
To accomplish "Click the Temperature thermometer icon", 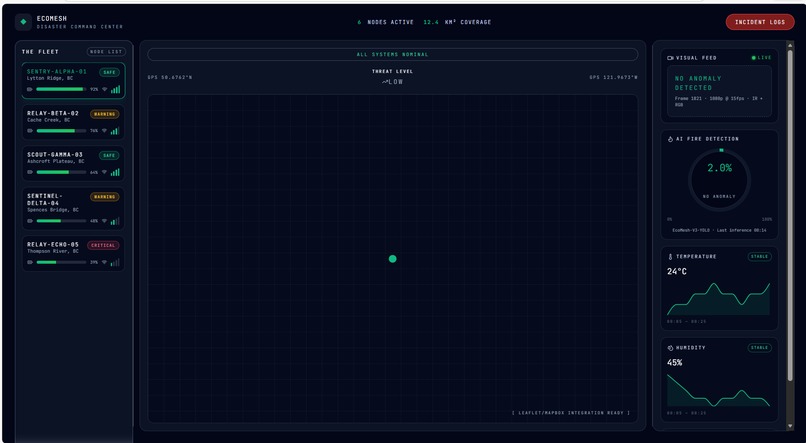I will (670, 256).
